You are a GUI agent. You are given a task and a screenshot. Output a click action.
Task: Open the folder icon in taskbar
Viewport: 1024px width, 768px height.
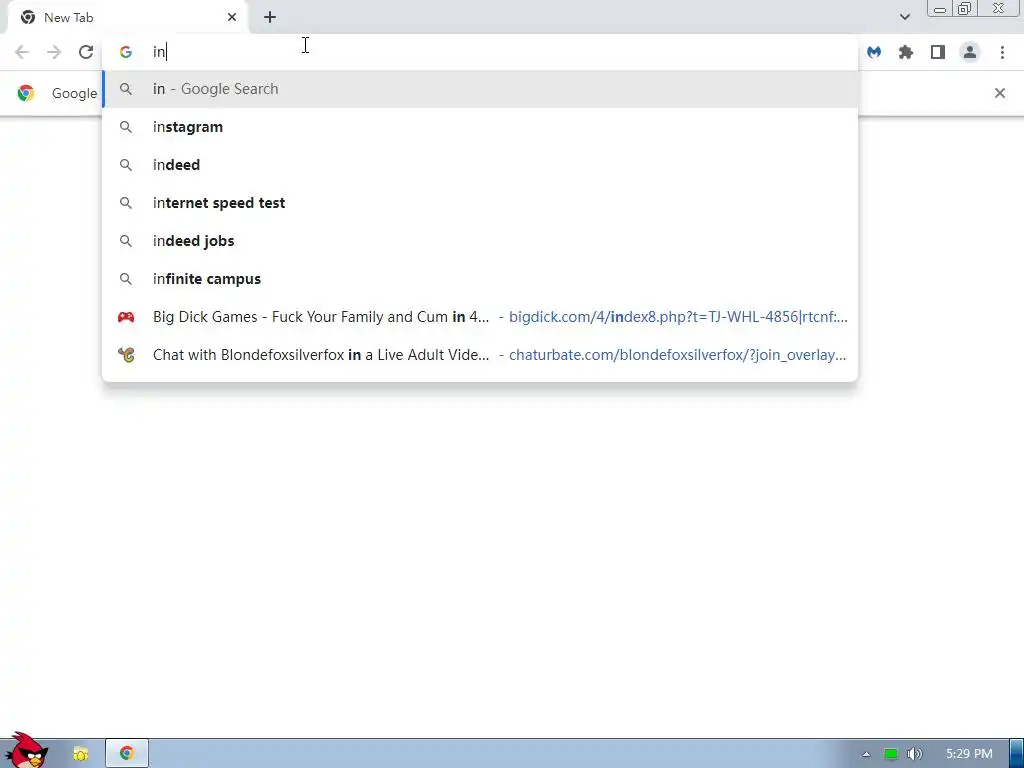click(x=80, y=754)
